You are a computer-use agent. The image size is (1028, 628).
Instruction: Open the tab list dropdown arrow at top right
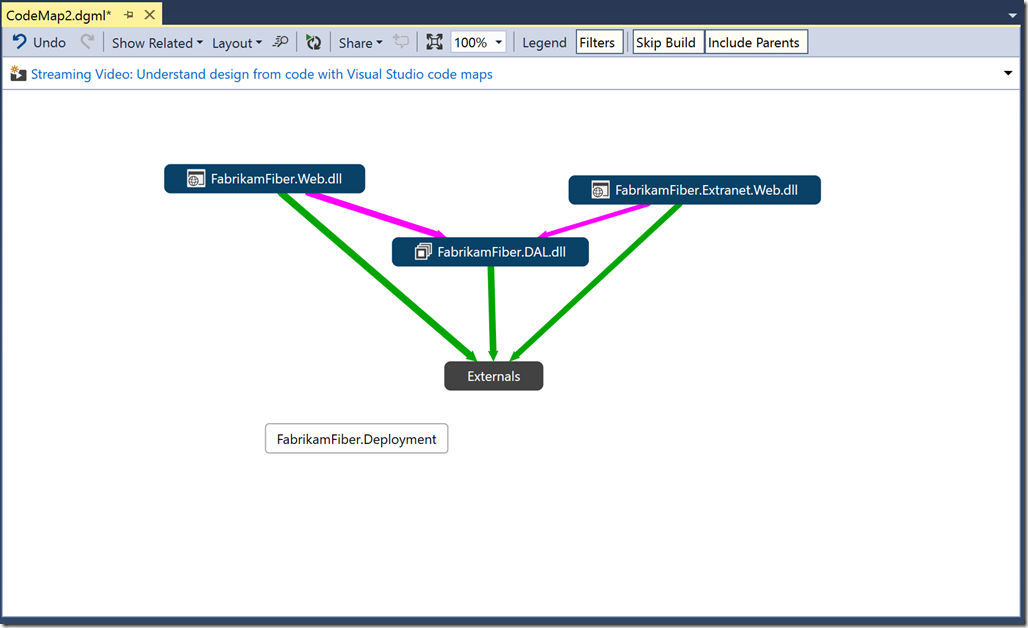(1013, 15)
